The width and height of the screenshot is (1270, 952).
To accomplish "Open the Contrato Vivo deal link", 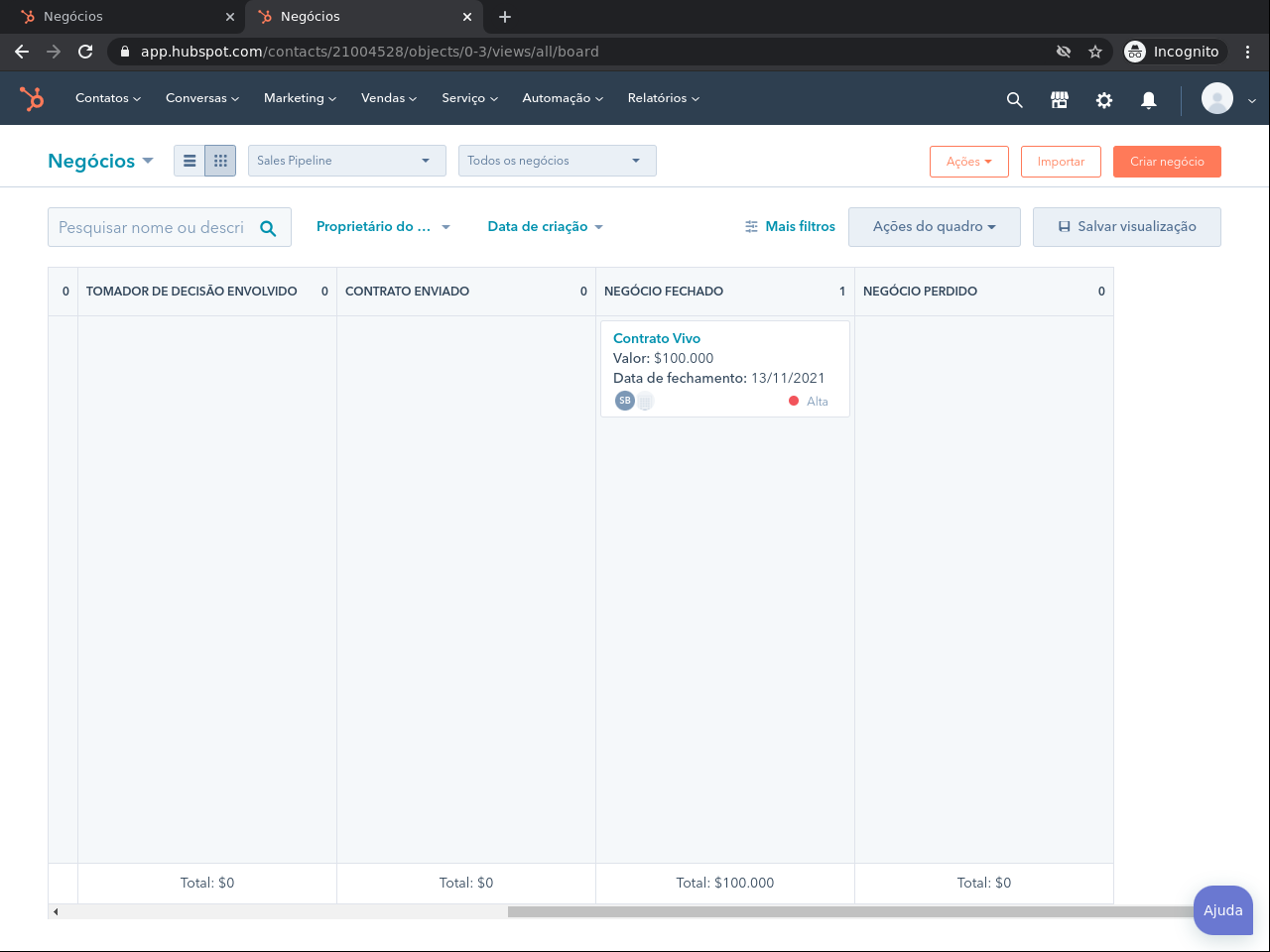I will pos(657,338).
